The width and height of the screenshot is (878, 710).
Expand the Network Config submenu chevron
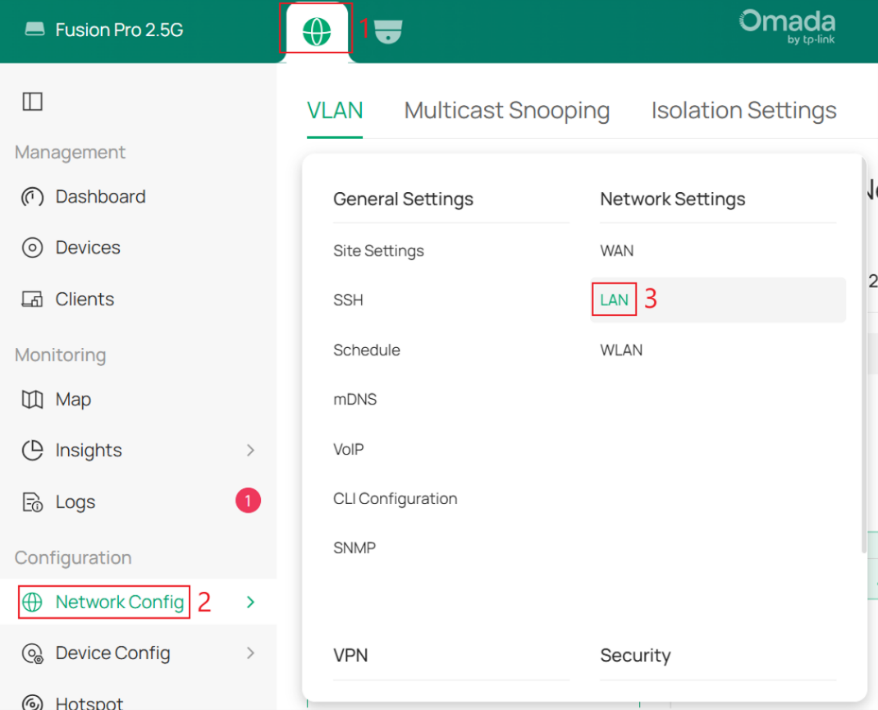pos(250,602)
